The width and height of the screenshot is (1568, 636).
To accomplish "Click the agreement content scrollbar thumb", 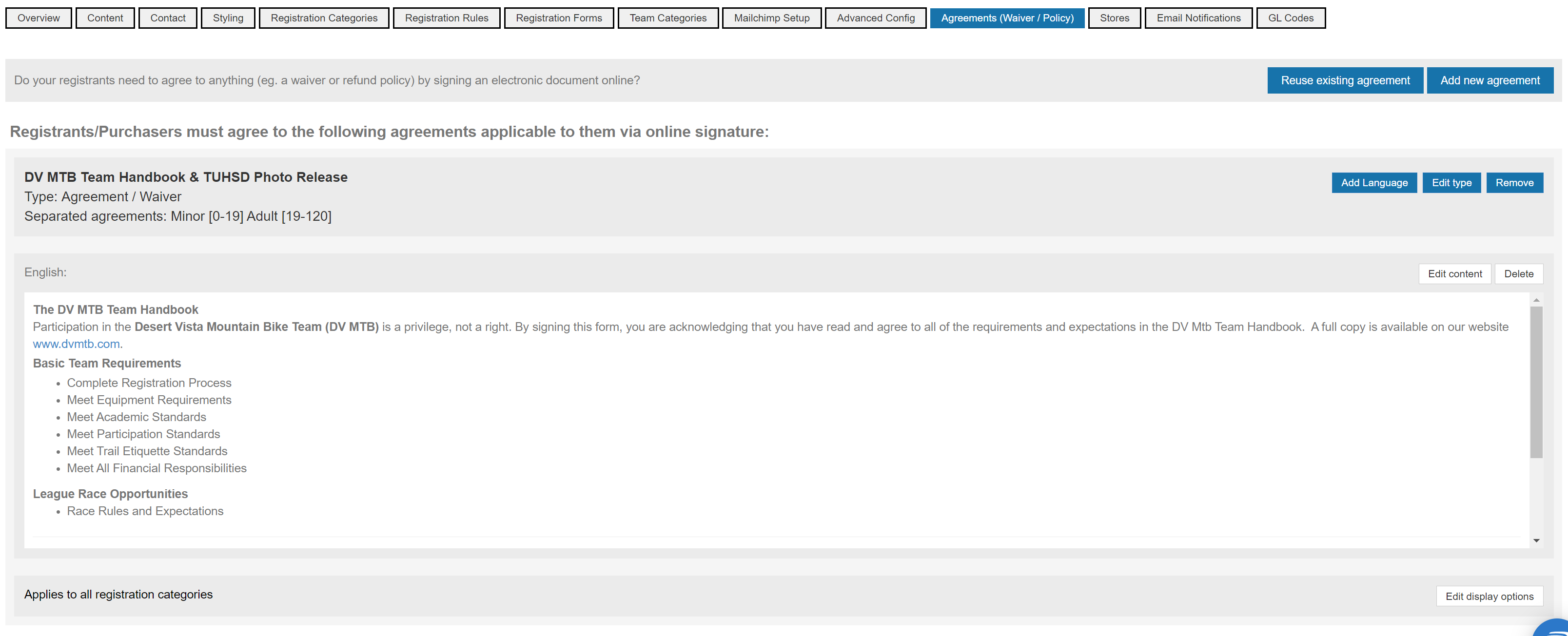I will (x=1536, y=382).
